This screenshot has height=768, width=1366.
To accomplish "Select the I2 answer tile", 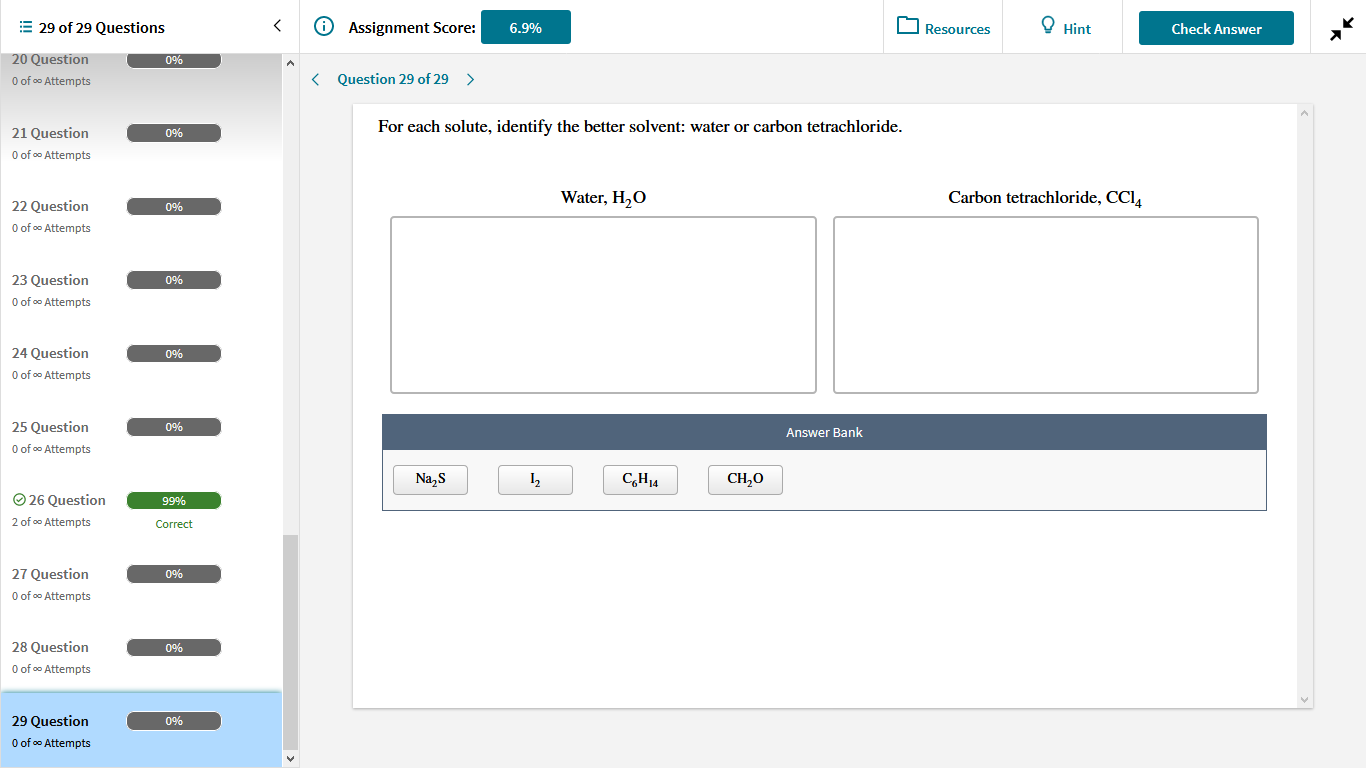I will point(535,480).
